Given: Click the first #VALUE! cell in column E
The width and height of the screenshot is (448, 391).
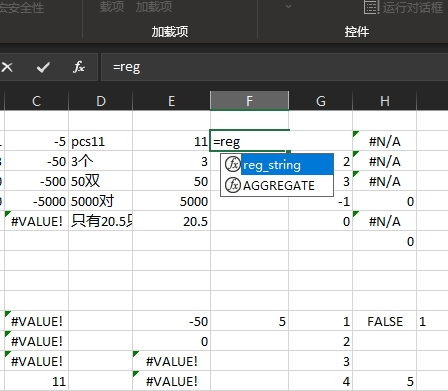Looking at the screenshot, I should (x=171, y=361).
